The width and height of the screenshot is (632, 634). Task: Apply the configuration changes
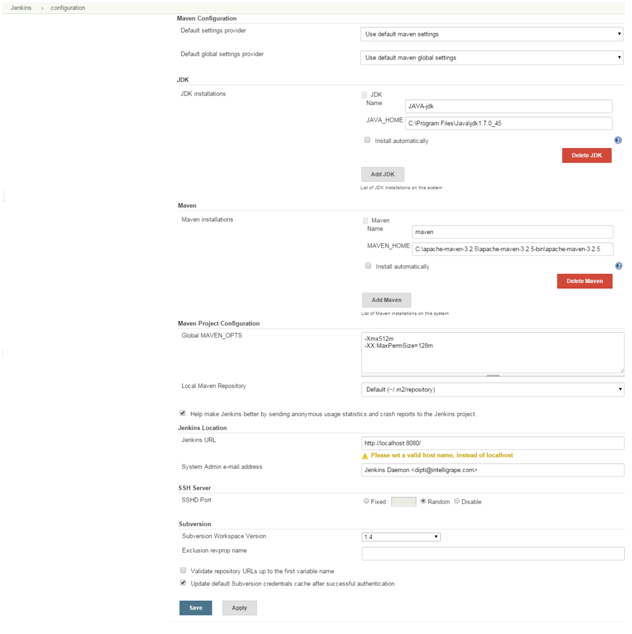click(x=239, y=608)
